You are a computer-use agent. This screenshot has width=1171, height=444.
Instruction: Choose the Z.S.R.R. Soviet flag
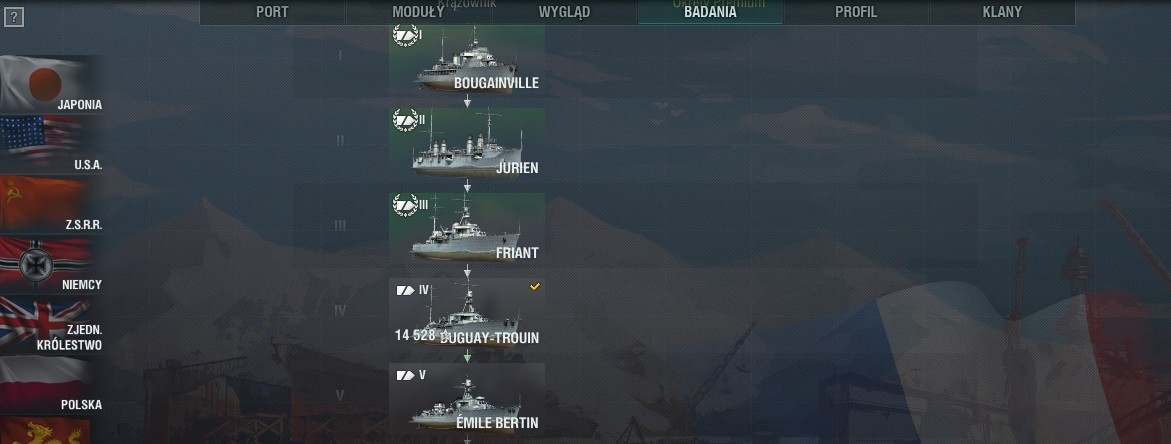click(51, 204)
